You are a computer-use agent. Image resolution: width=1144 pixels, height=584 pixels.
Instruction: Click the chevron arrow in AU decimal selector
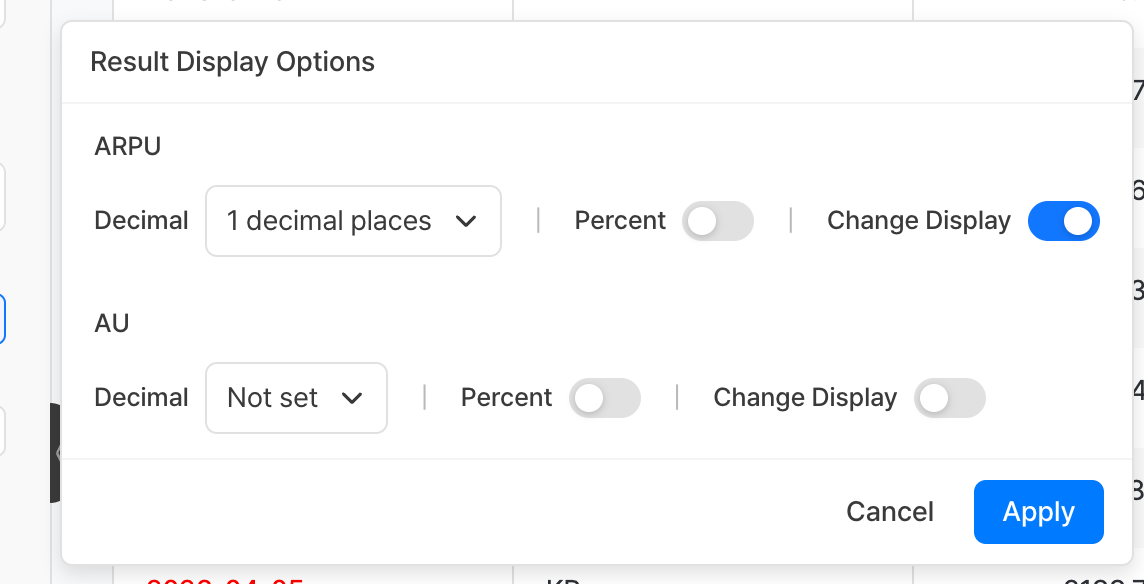[x=352, y=398]
